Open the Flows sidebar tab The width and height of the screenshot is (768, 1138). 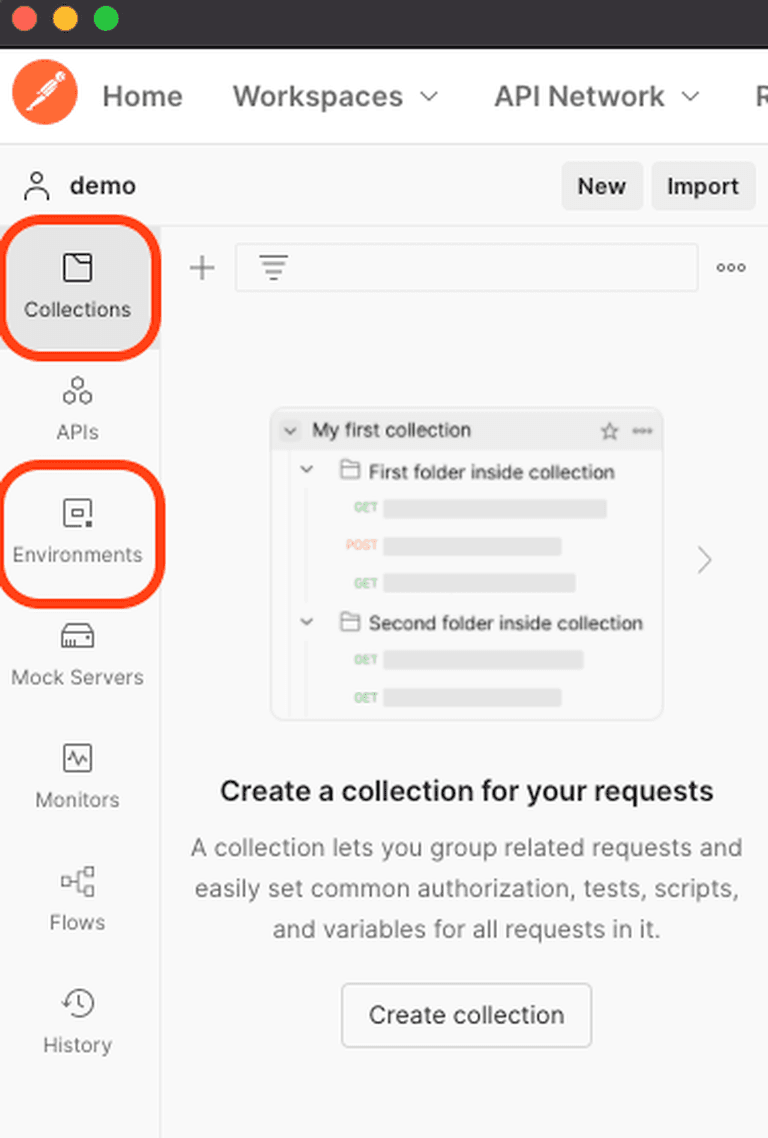coord(78,899)
